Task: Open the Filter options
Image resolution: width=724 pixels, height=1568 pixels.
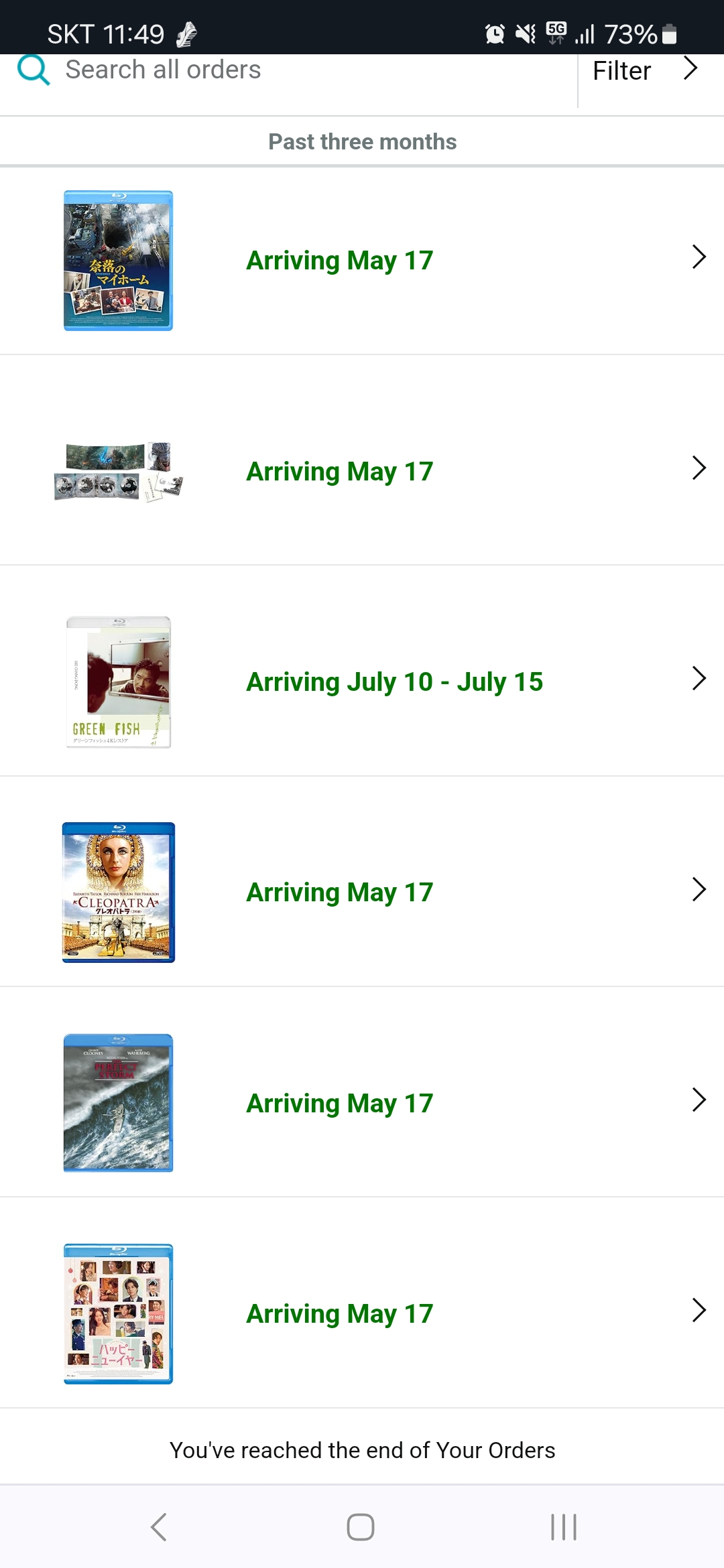Action: (621, 71)
